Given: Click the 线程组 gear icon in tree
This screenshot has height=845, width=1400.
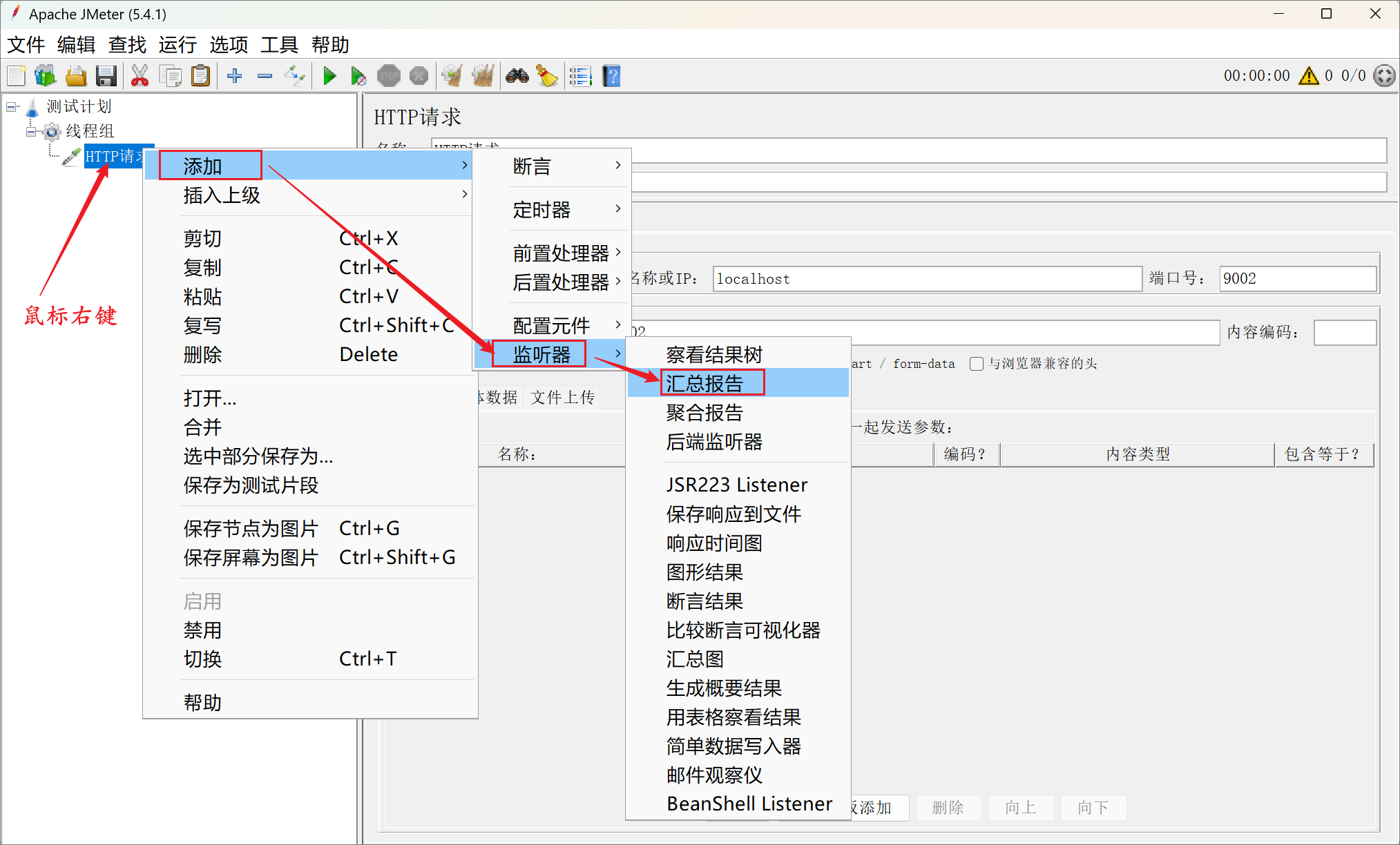Looking at the screenshot, I should pyautogui.click(x=51, y=131).
